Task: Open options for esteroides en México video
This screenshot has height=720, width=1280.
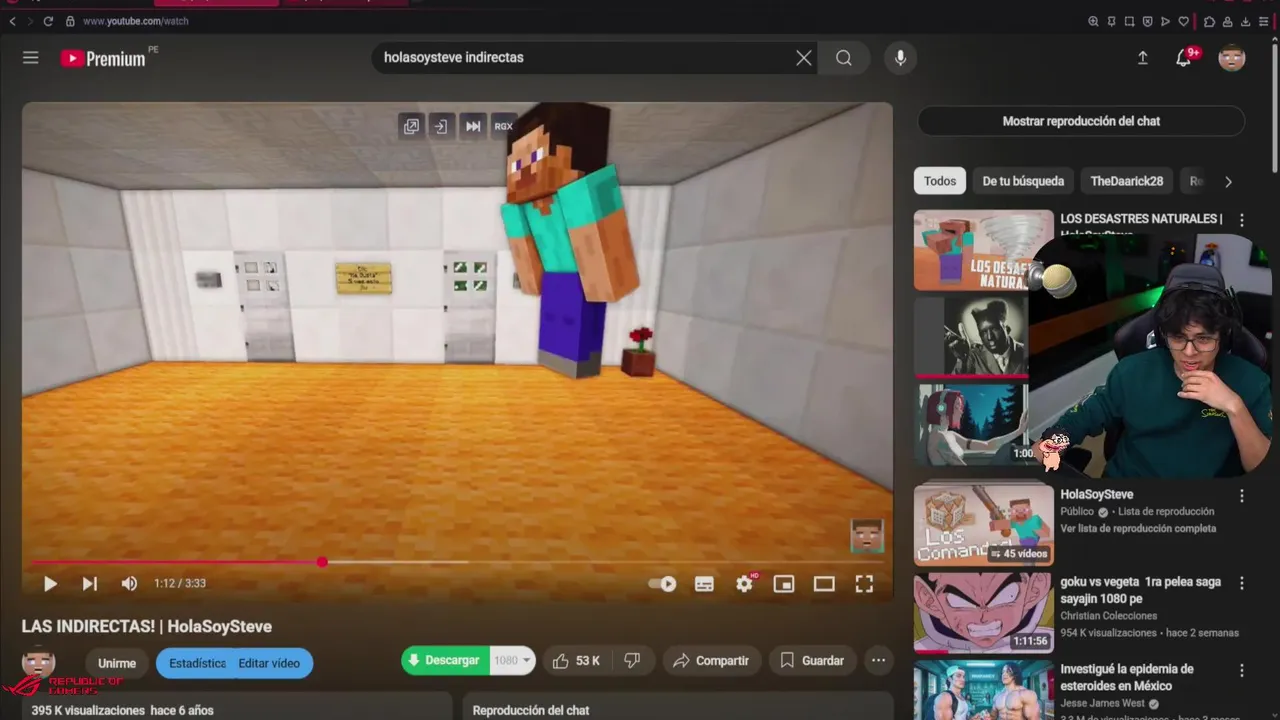Action: 1242,670
